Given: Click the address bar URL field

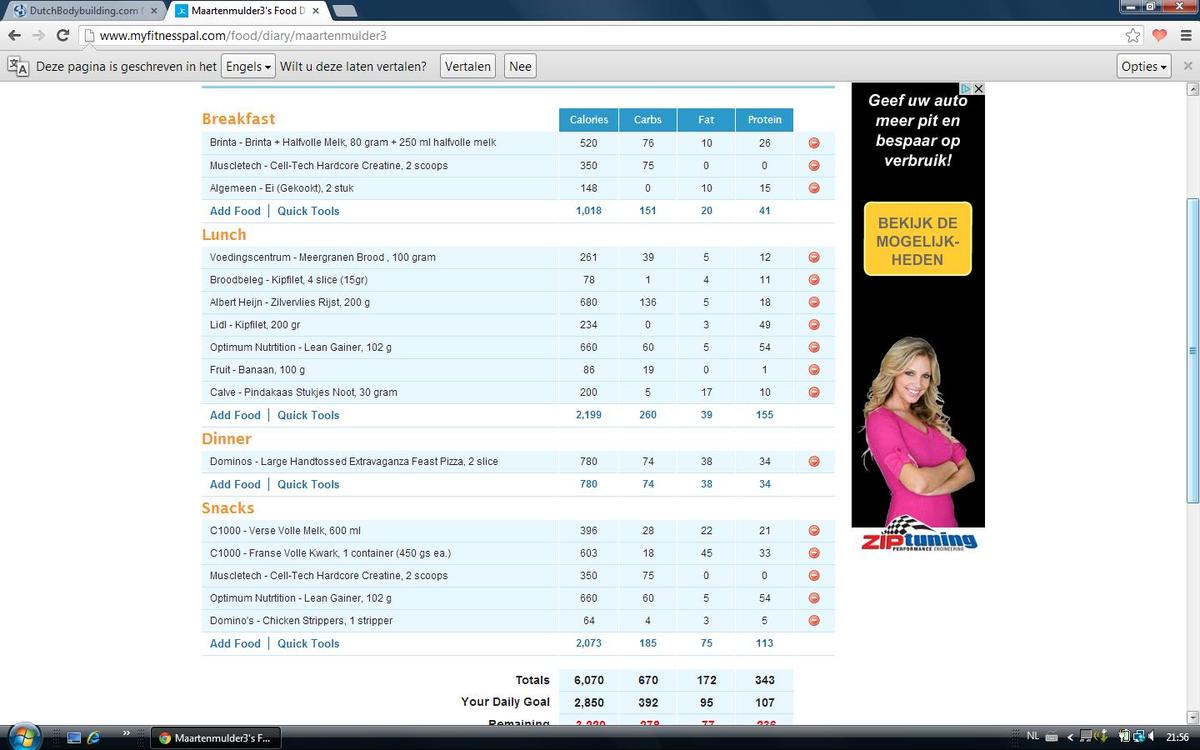Looking at the screenshot, I should tap(600, 35).
